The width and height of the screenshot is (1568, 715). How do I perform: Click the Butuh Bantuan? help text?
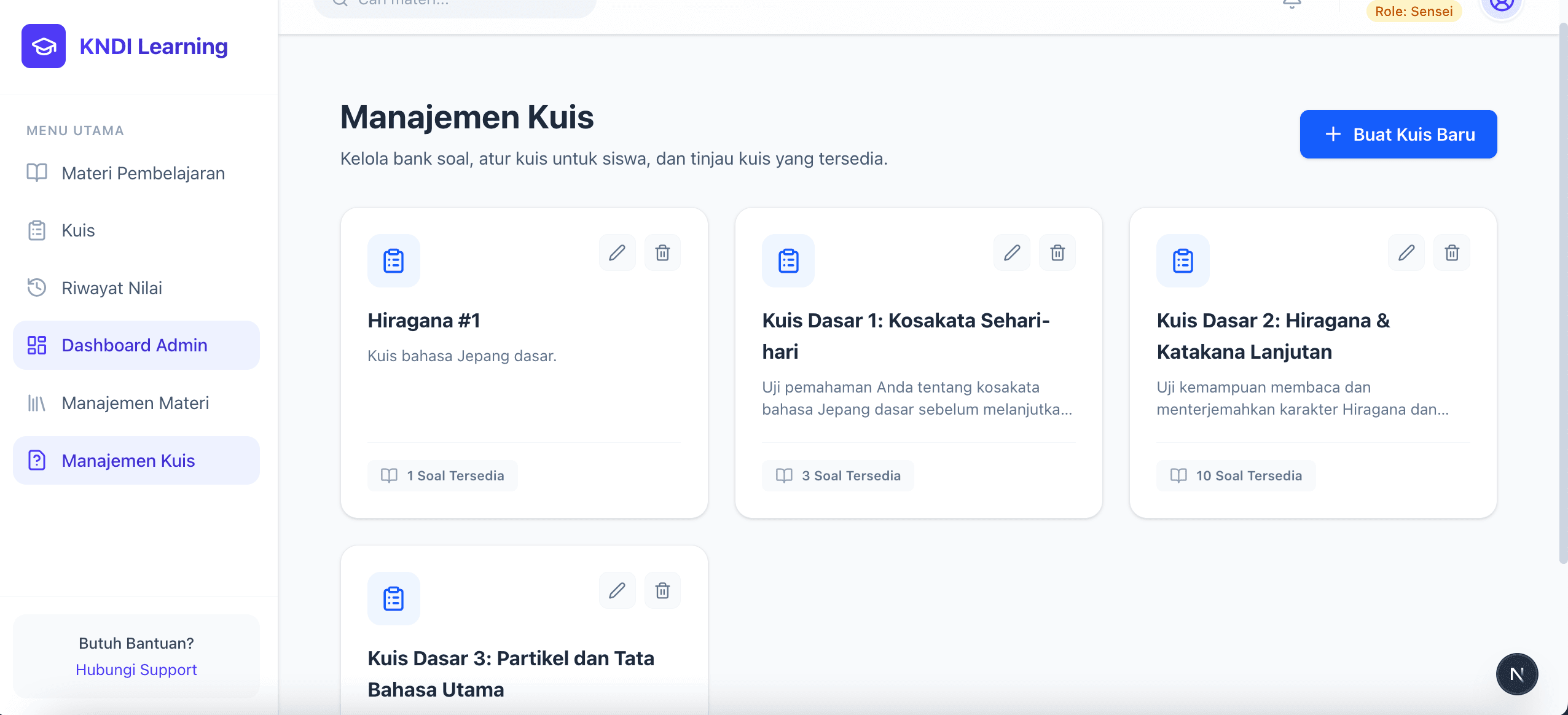pos(136,643)
